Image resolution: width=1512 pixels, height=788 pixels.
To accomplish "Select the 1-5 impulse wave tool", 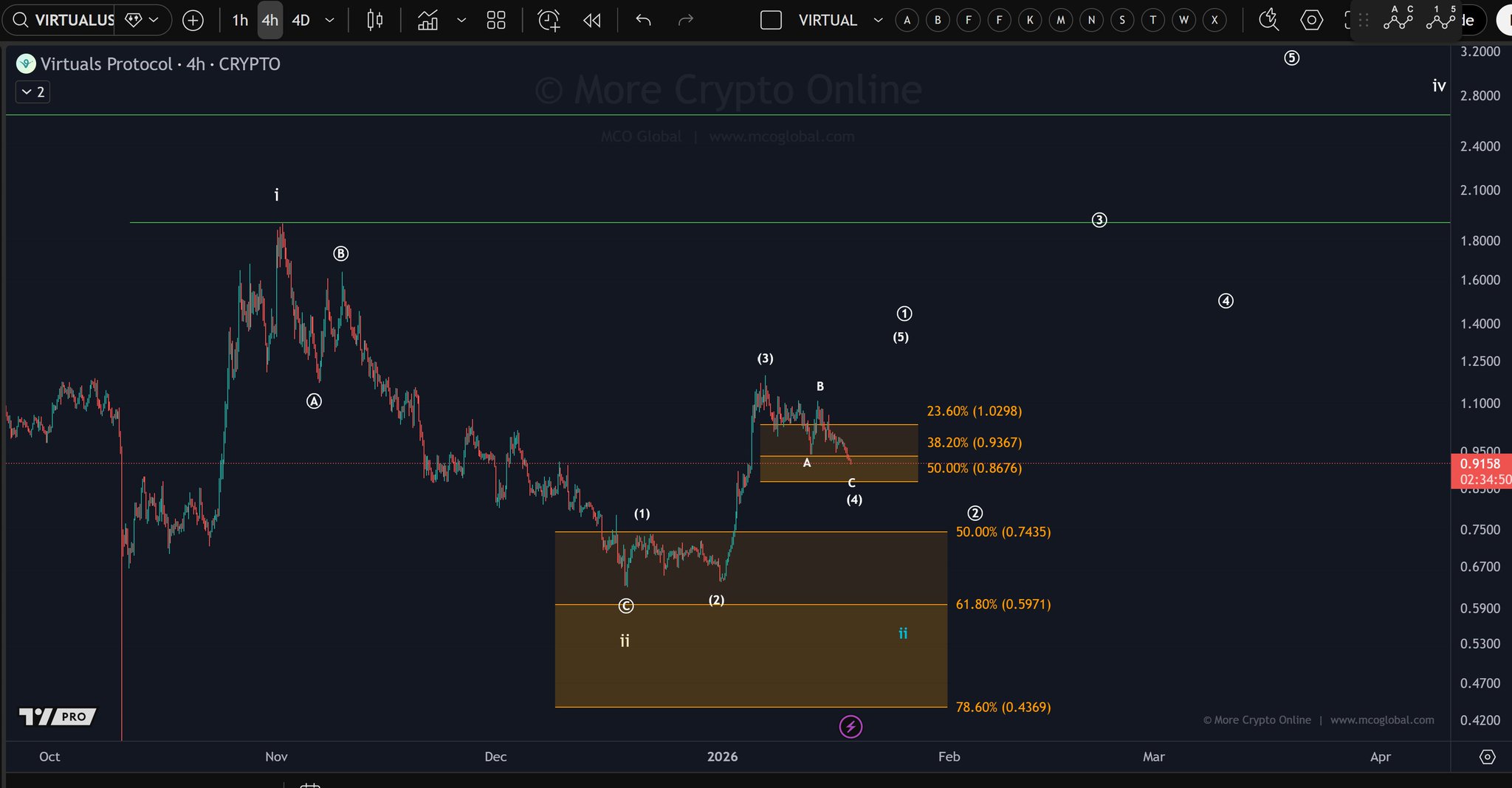I will coord(1440,18).
